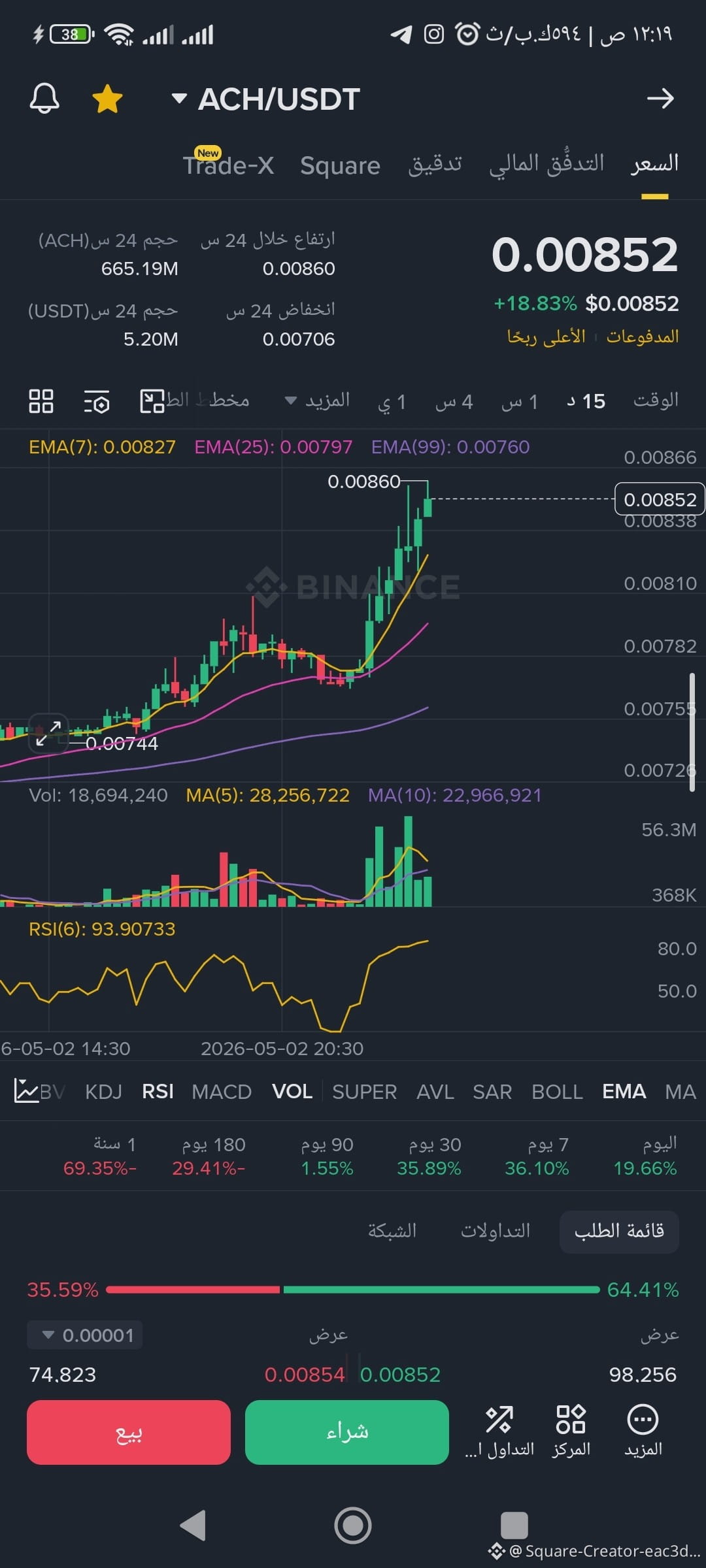The image size is (706, 1568).
Task: Toggle the SAR indicator
Action: tap(492, 1092)
